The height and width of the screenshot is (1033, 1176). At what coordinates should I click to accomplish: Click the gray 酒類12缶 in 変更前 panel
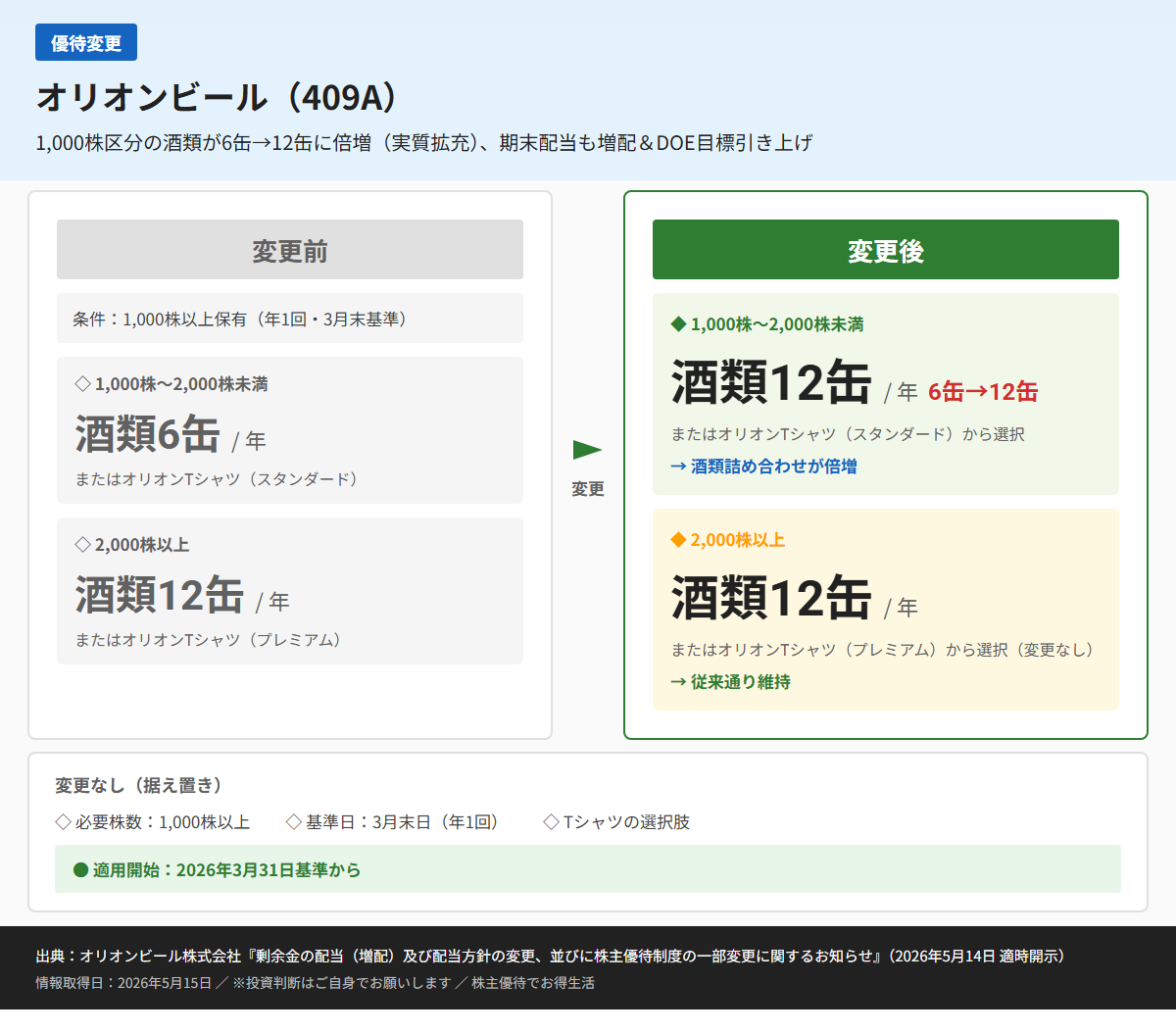pyautogui.click(x=160, y=595)
